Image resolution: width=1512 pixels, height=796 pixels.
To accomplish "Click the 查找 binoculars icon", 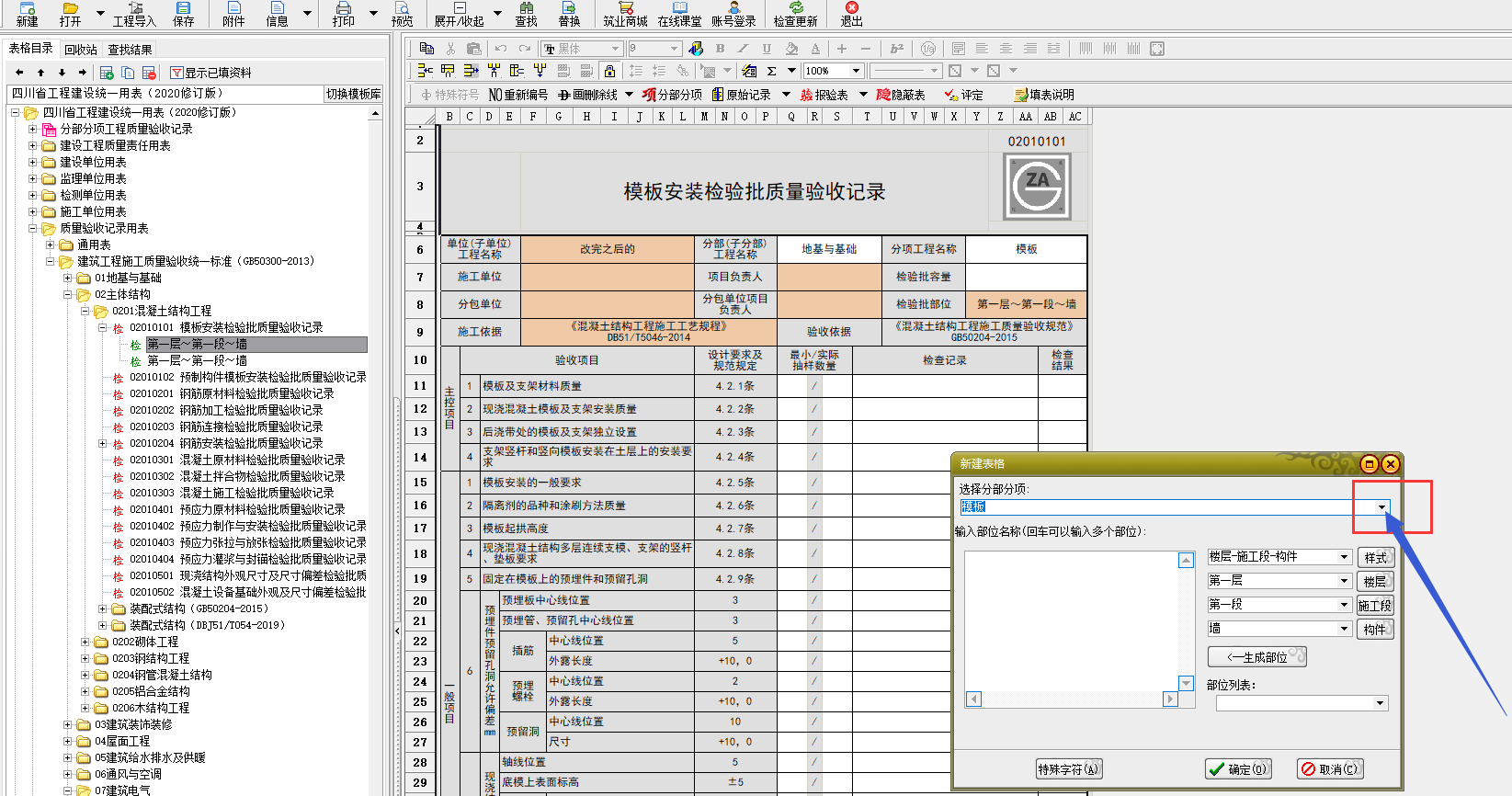I will [526, 8].
